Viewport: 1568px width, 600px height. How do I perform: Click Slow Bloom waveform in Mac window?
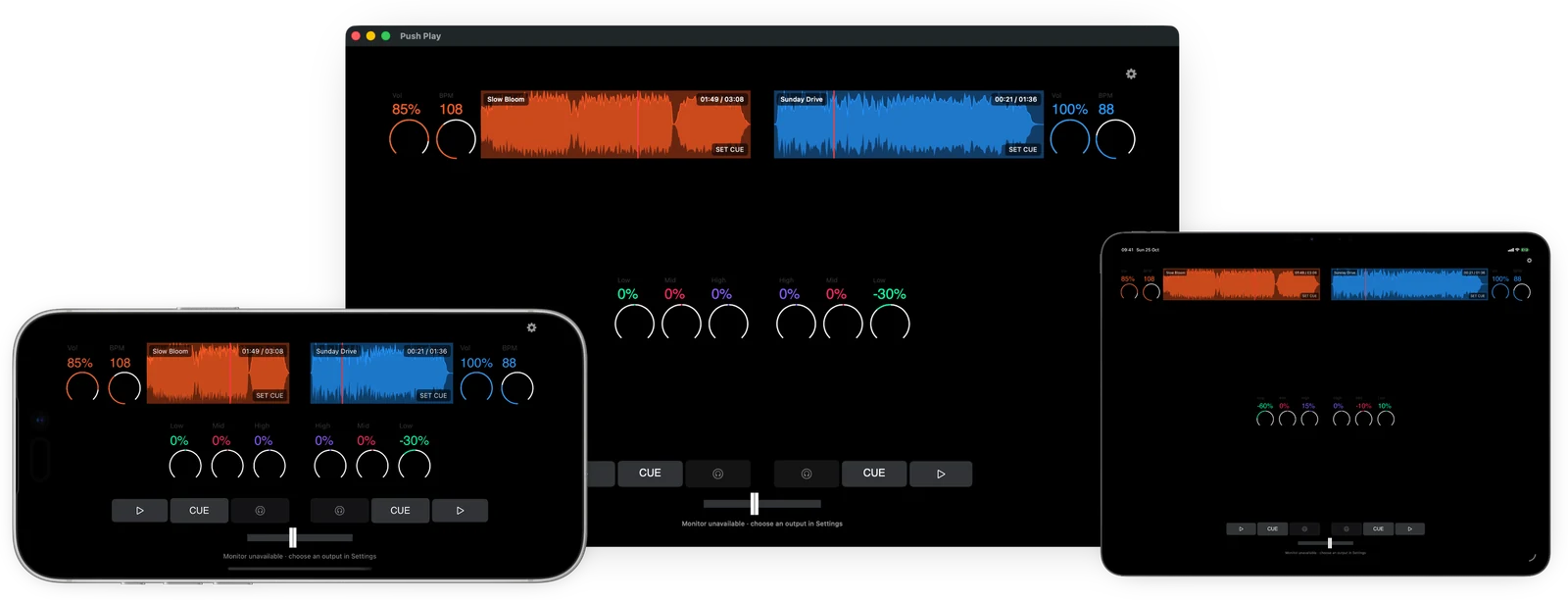click(x=615, y=125)
